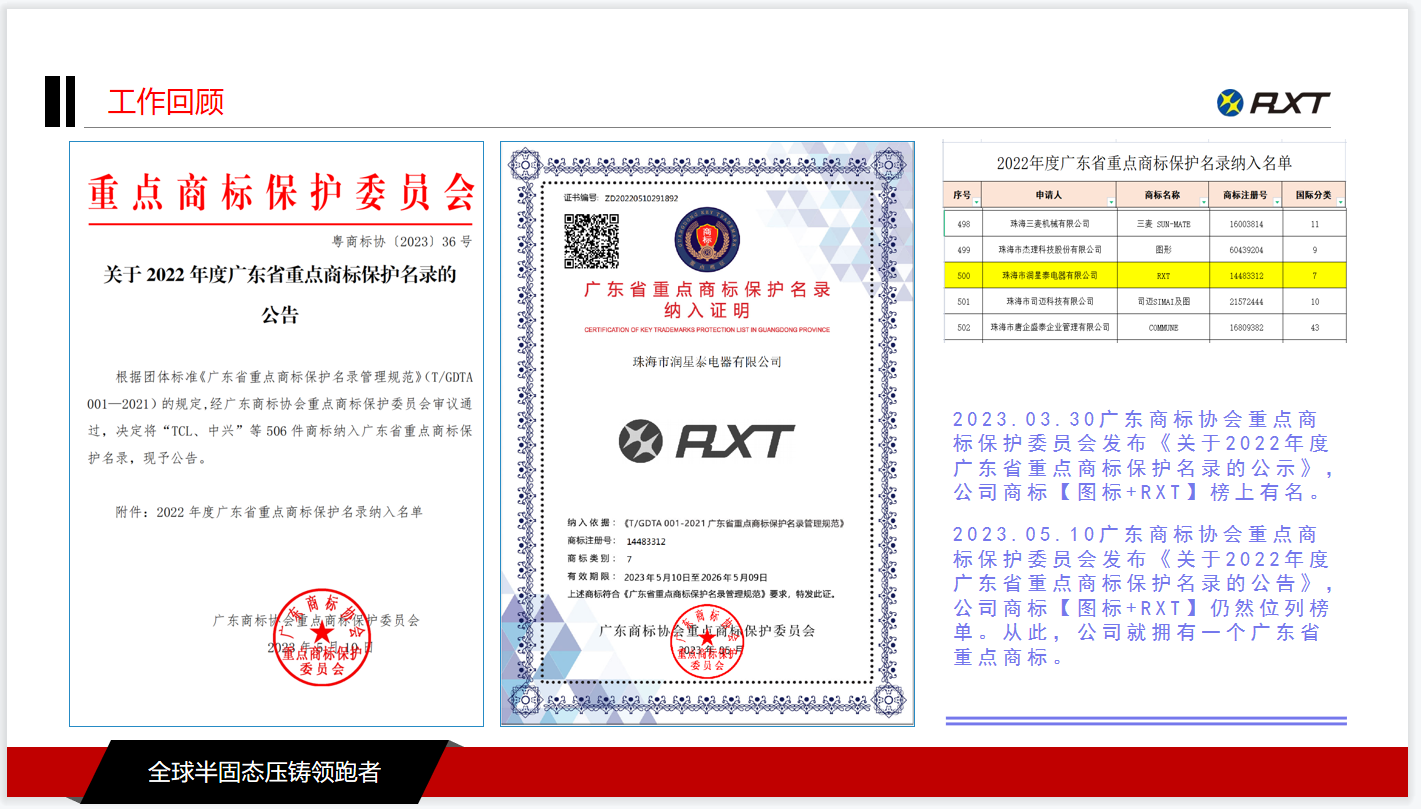Click the cell 60439204
1421x809 pixels.
[x=1246, y=250]
